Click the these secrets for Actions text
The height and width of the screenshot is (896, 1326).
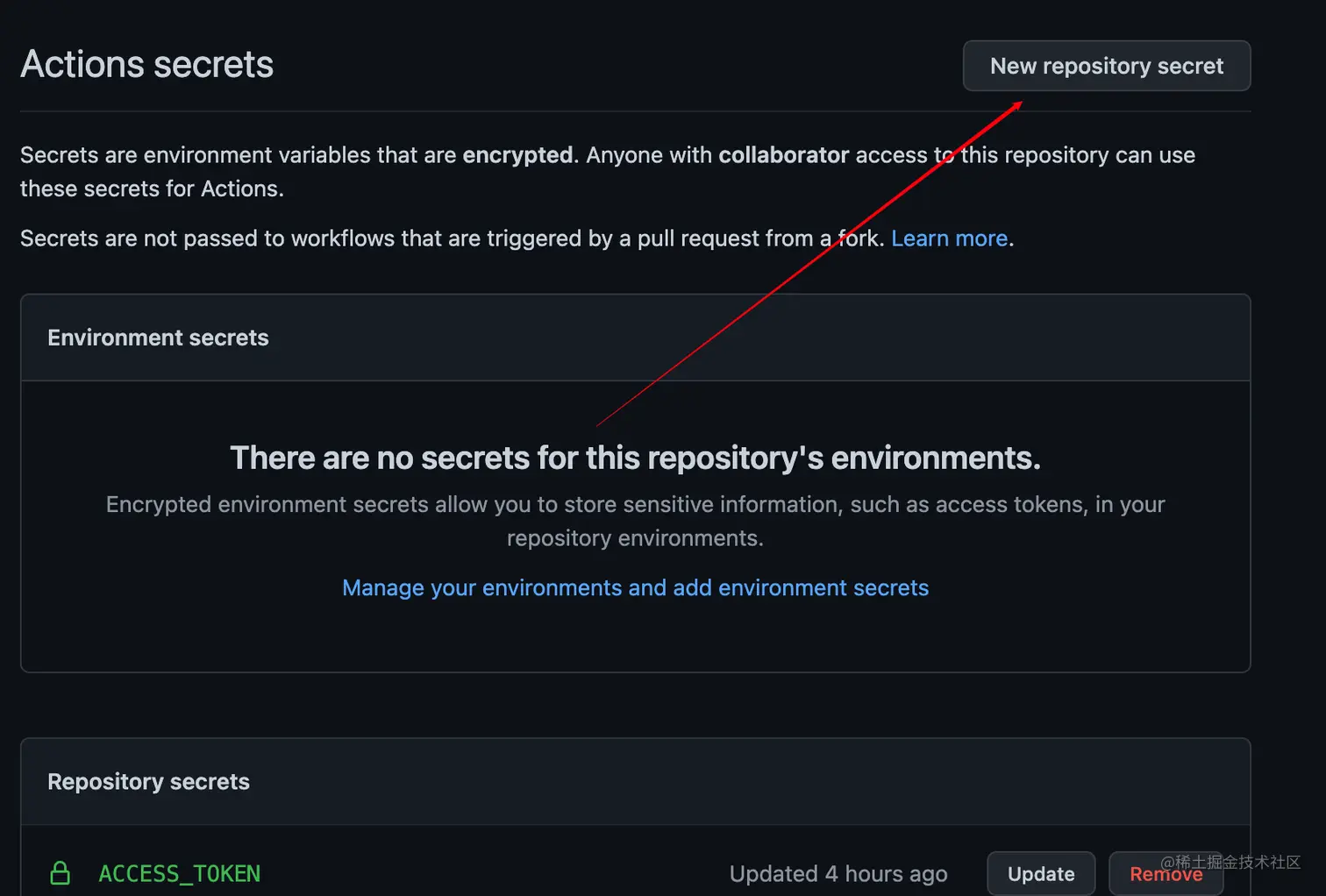pyautogui.click(x=152, y=188)
